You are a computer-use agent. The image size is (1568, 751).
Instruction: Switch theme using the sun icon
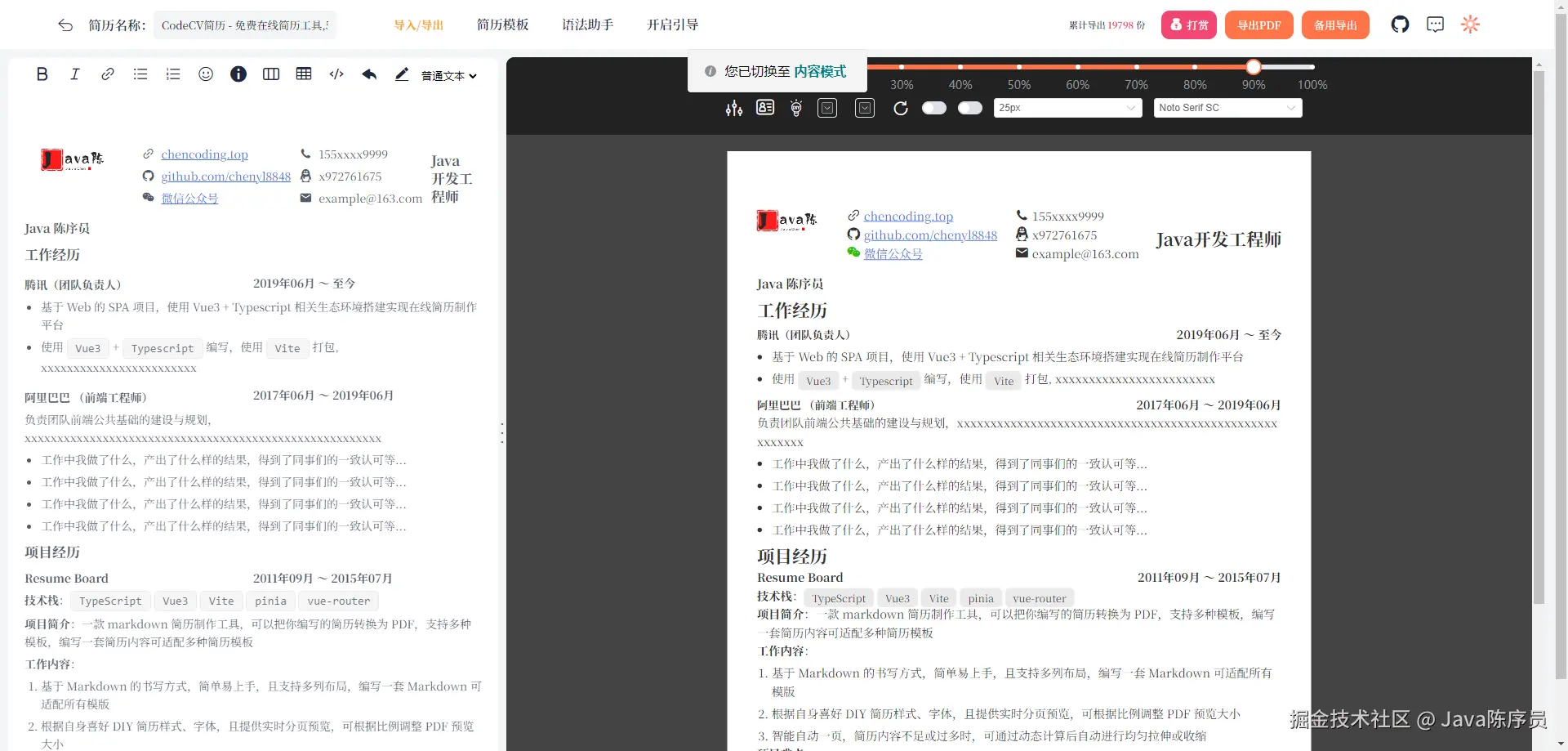[1470, 25]
